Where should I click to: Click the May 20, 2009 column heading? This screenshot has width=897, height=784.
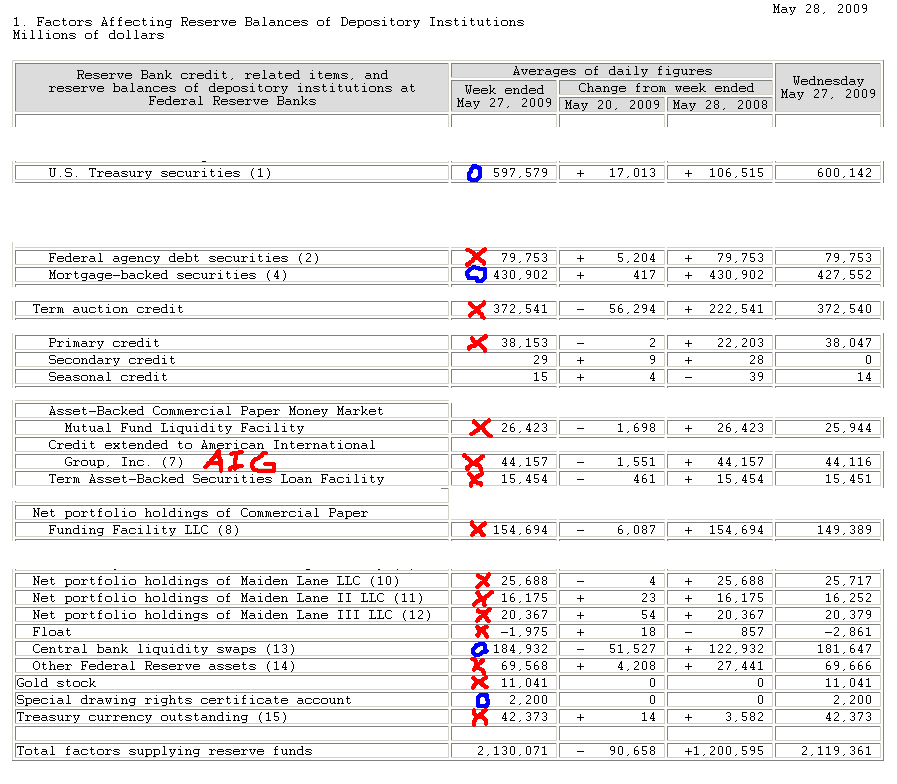611,106
